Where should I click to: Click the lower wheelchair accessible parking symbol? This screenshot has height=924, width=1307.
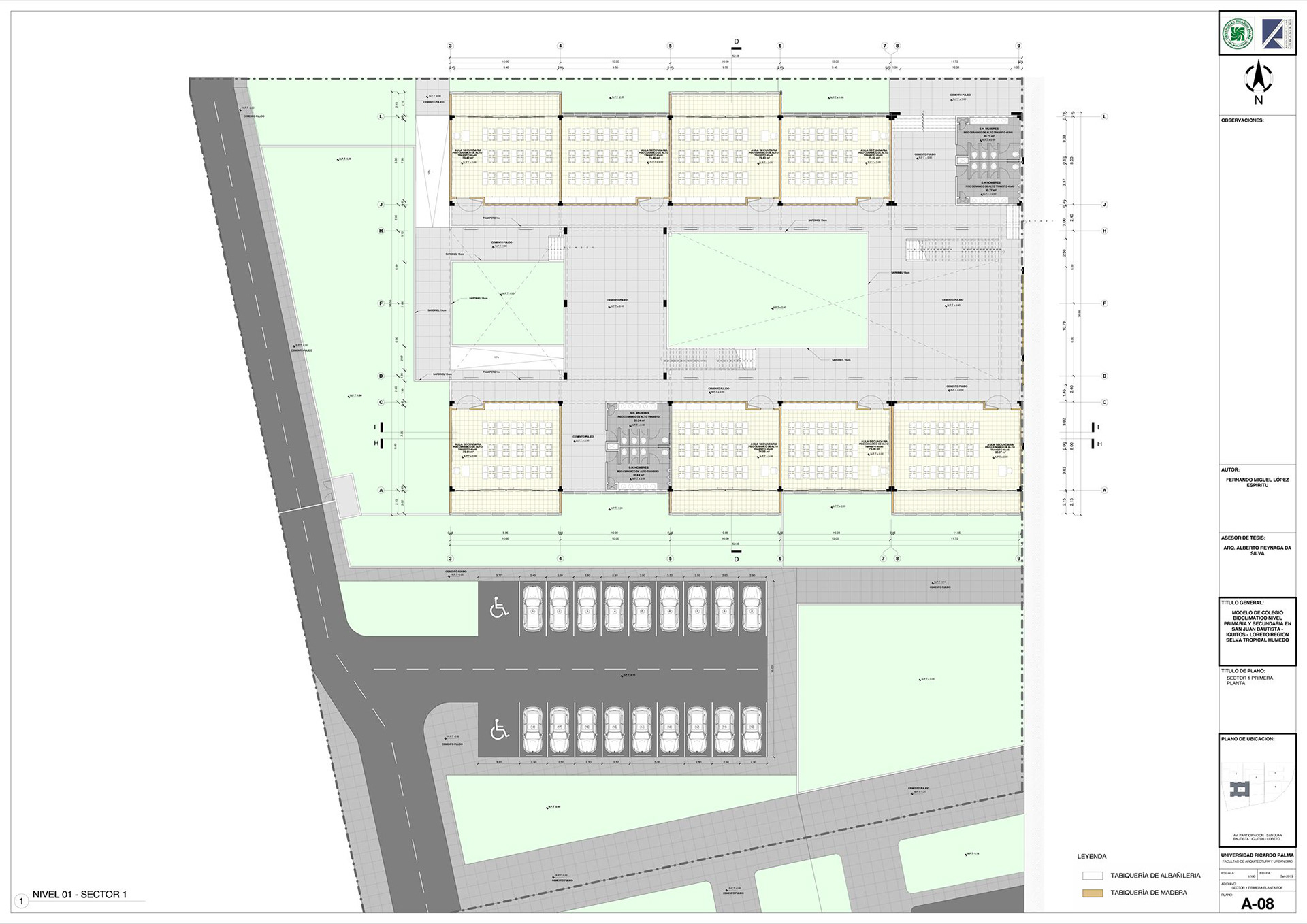coord(499,729)
